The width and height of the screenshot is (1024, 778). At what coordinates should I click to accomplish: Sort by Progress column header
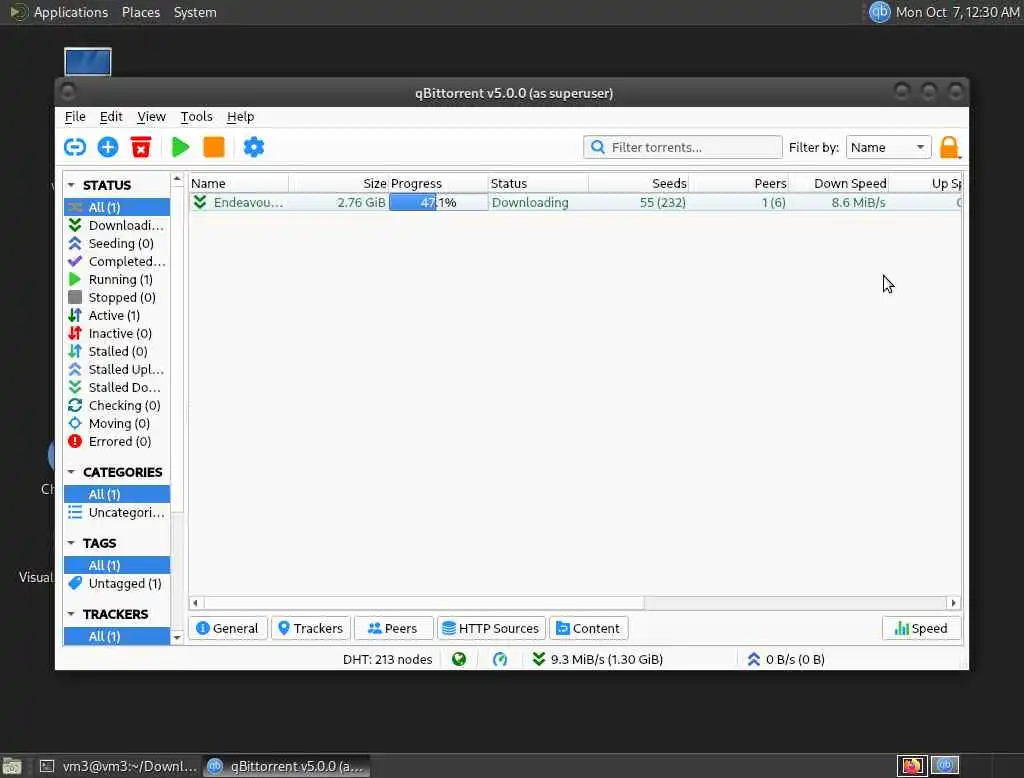tap(438, 184)
